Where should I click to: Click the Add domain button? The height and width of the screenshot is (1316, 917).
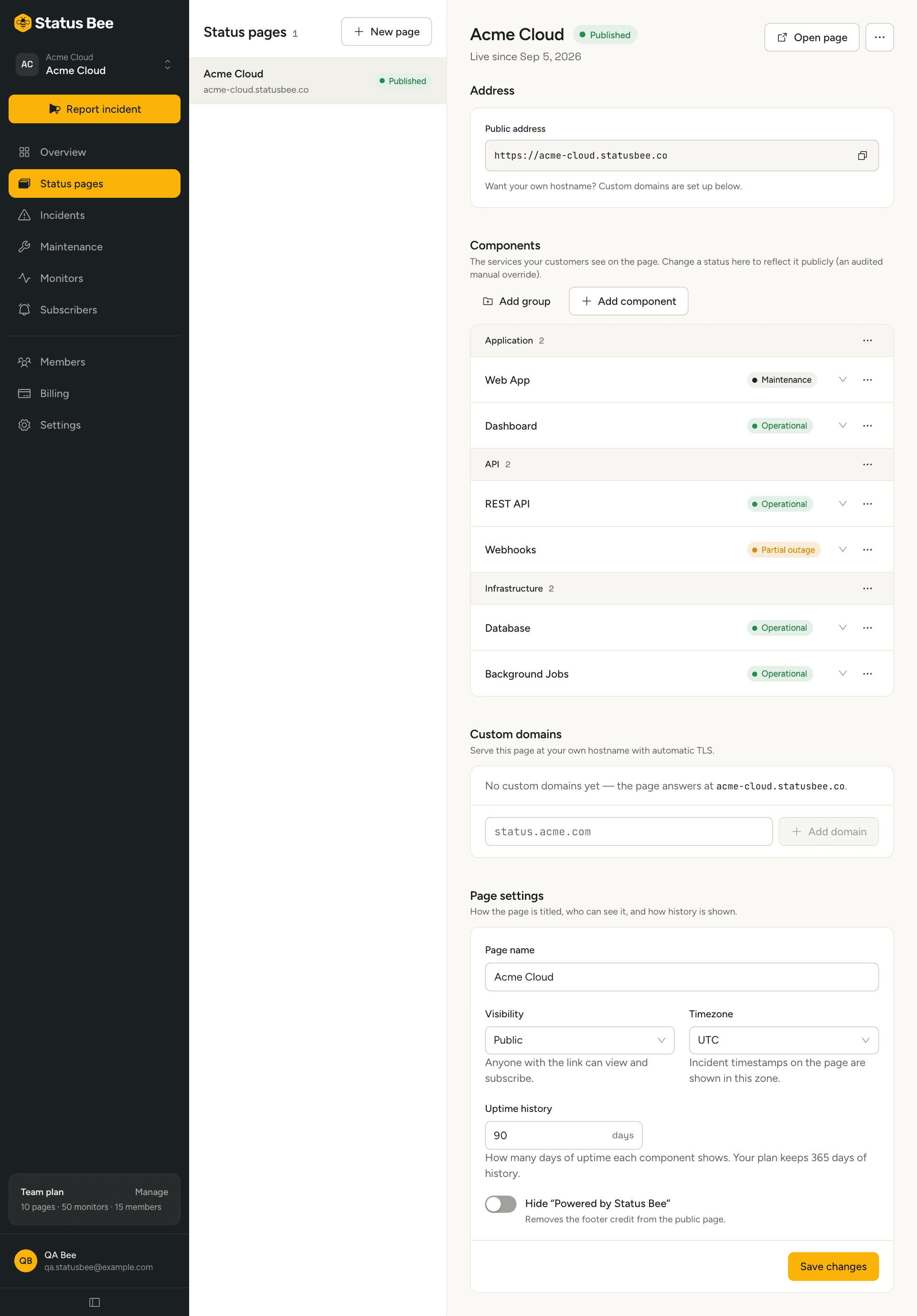point(828,831)
